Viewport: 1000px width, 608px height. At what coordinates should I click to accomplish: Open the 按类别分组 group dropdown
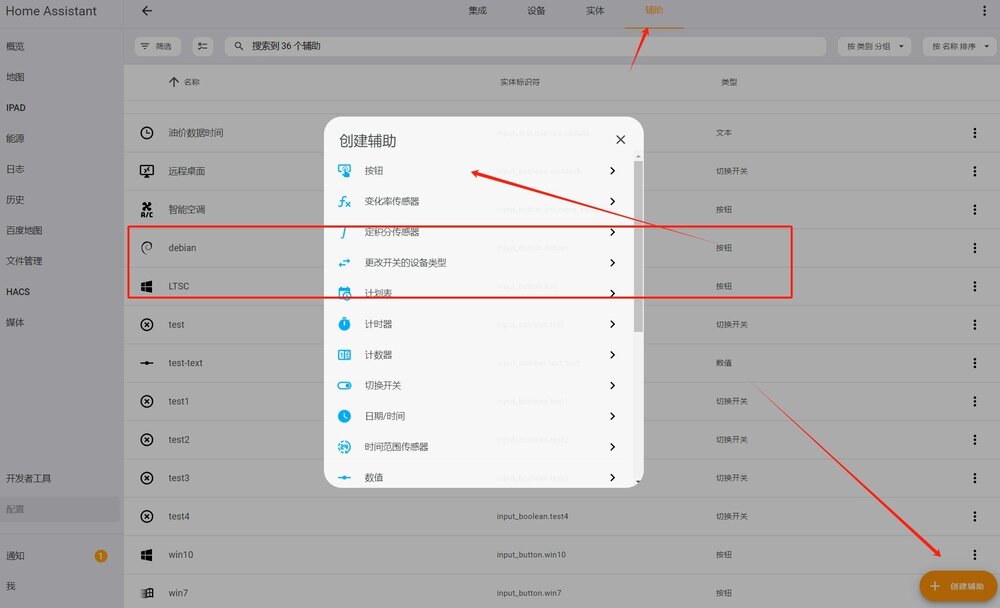[x=874, y=46]
